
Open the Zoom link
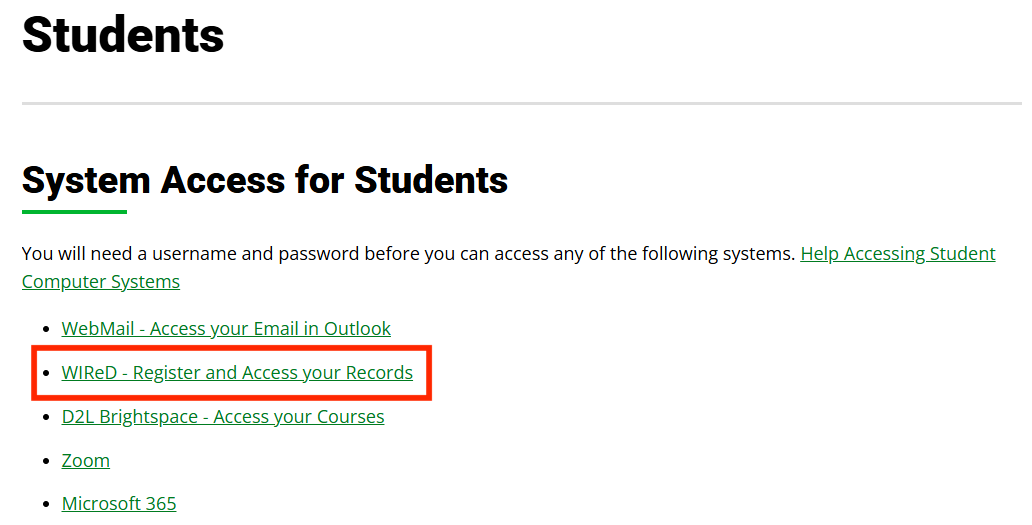pos(86,461)
